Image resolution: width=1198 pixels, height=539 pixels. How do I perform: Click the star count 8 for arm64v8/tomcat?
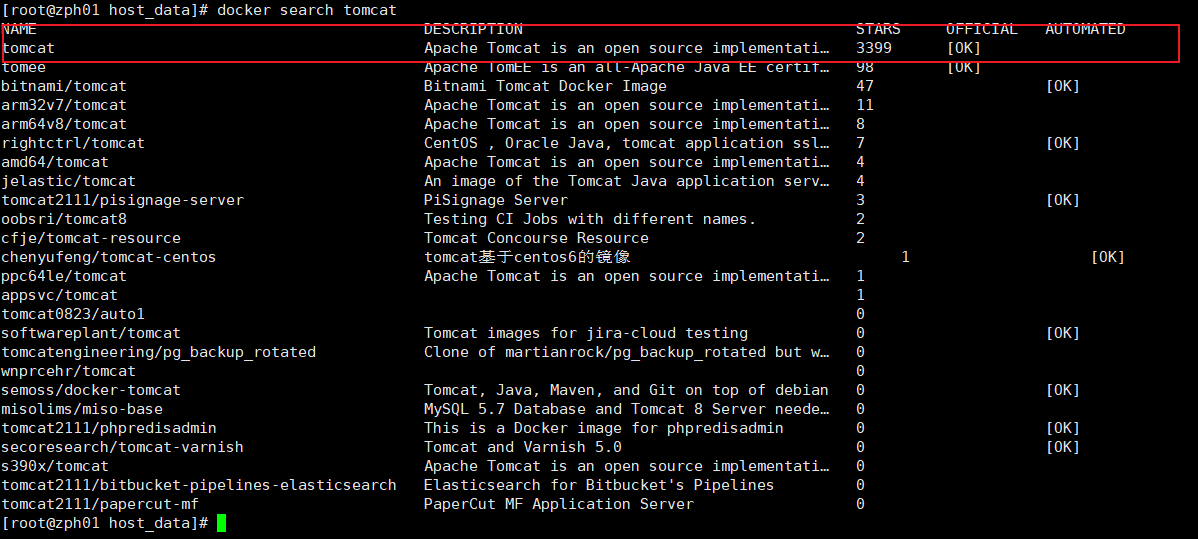(x=860, y=124)
